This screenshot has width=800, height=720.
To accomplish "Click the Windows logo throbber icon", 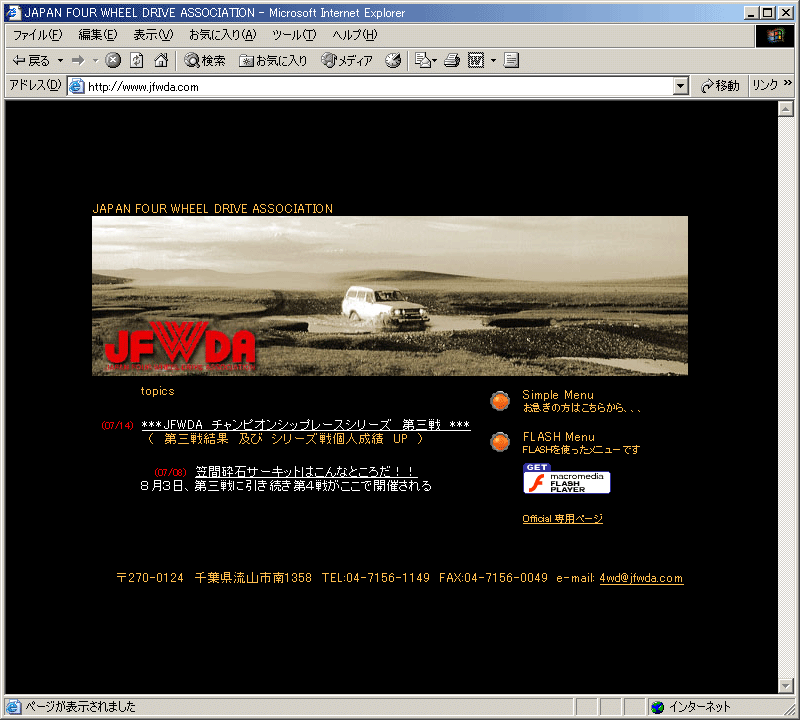I will pos(774,36).
